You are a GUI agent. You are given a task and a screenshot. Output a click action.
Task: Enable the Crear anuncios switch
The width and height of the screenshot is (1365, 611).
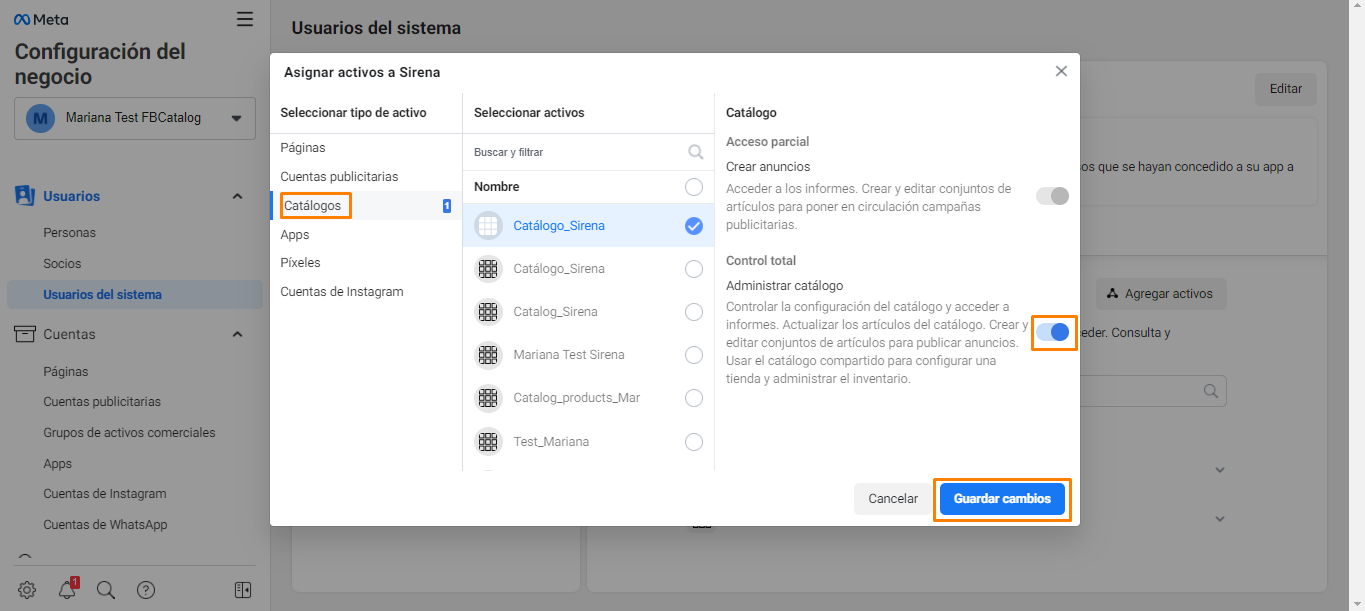(x=1053, y=196)
